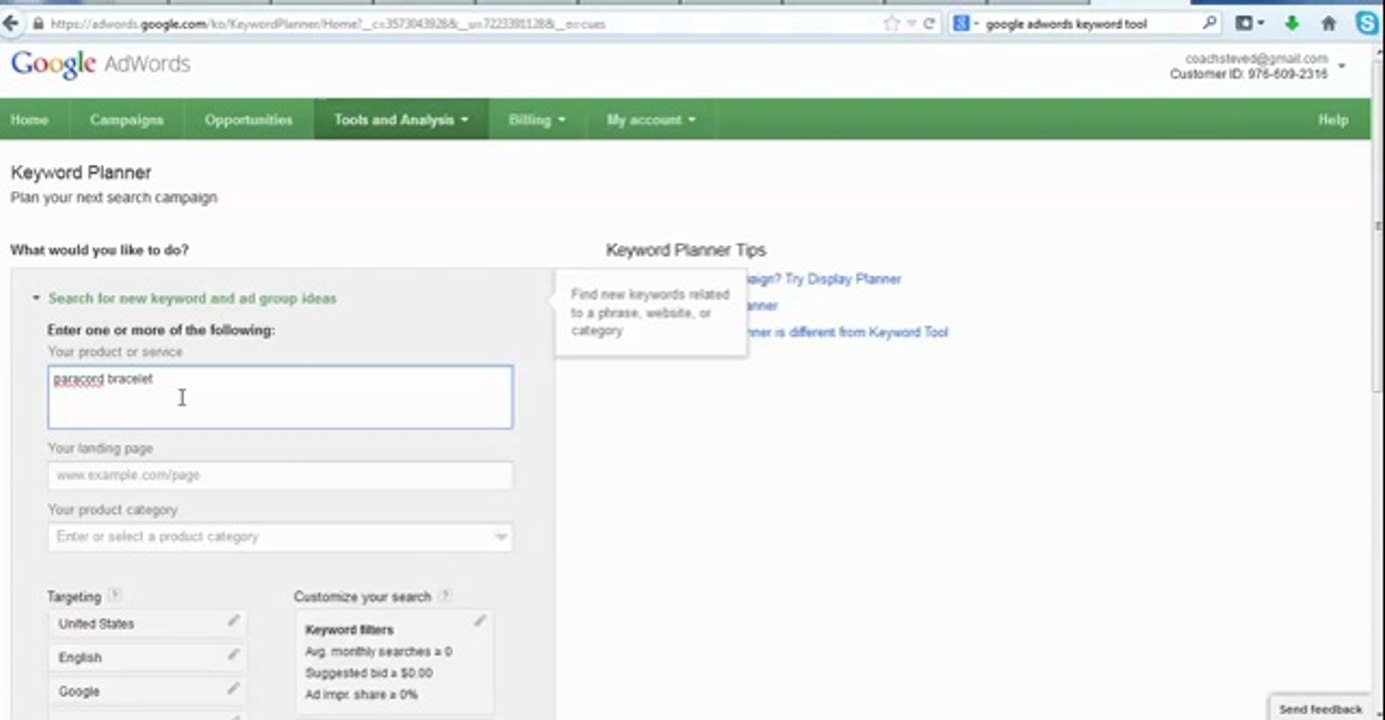Image resolution: width=1385 pixels, height=720 pixels.
Task: Reload the page with the refresh icon
Action: 929,23
